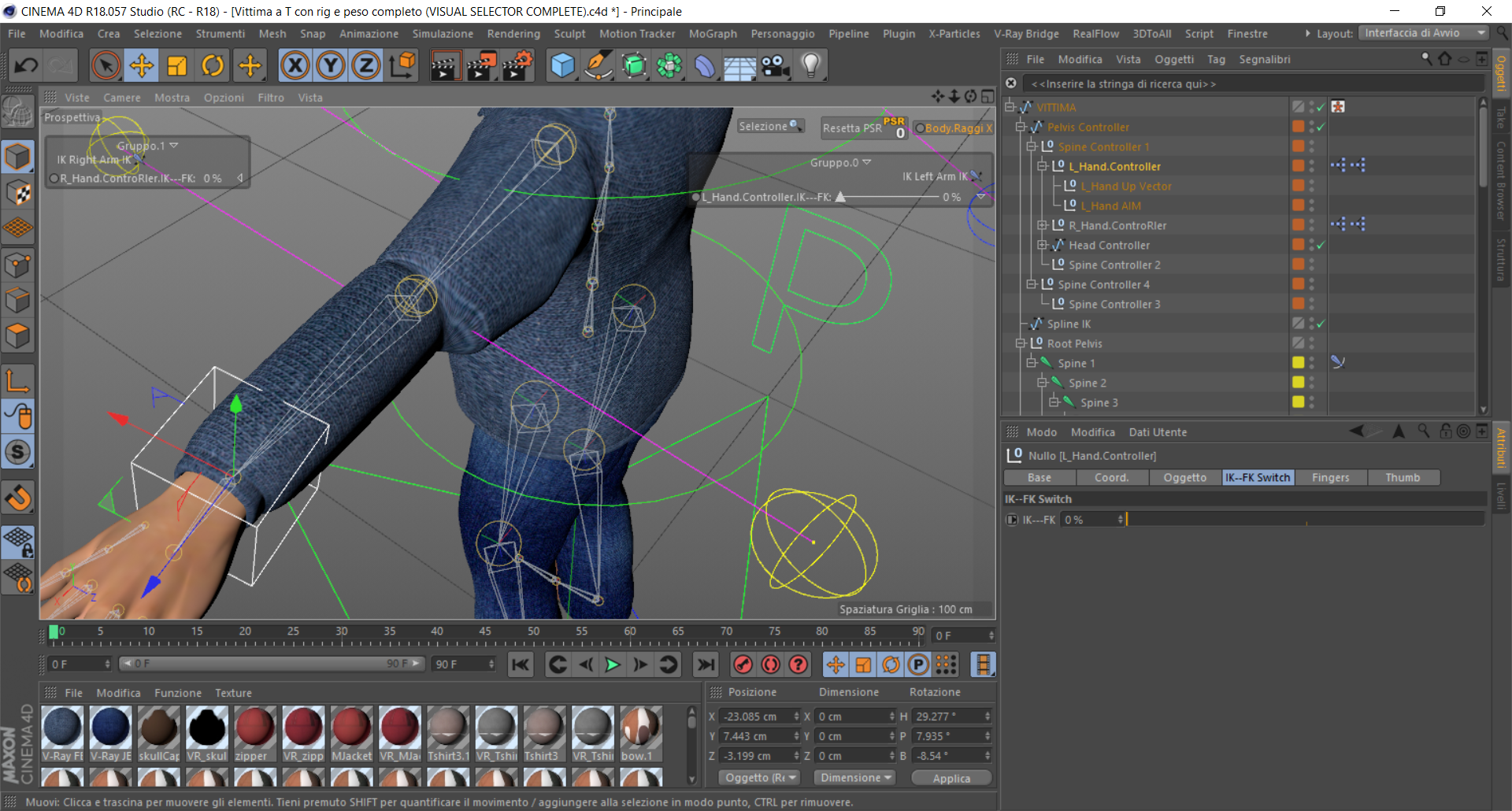Viewport: 1512px width, 811px height.
Task: Open the Spline pen tool
Action: point(598,65)
